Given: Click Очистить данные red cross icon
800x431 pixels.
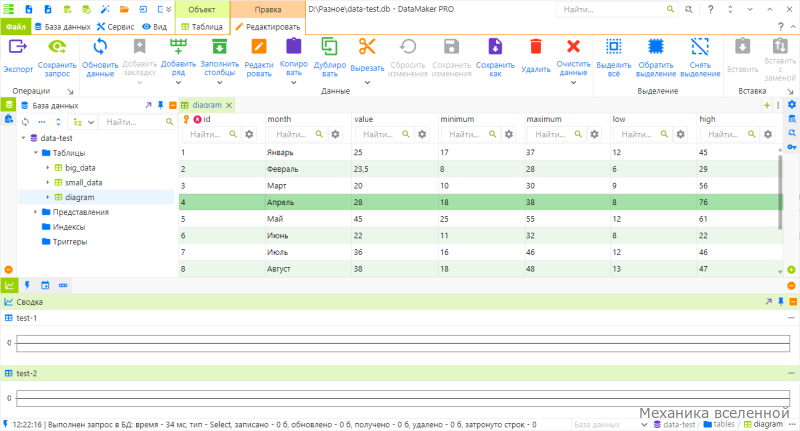Looking at the screenshot, I should (573, 46).
